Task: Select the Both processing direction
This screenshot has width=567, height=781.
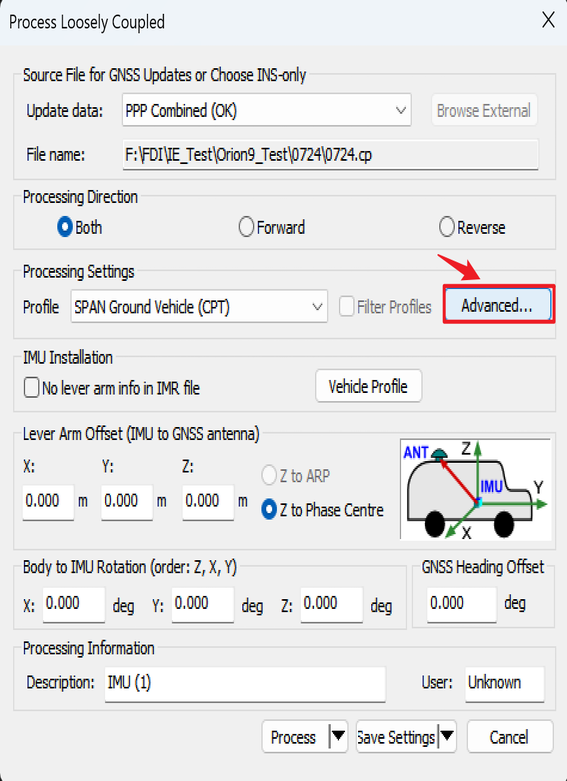Action: click(x=80, y=227)
